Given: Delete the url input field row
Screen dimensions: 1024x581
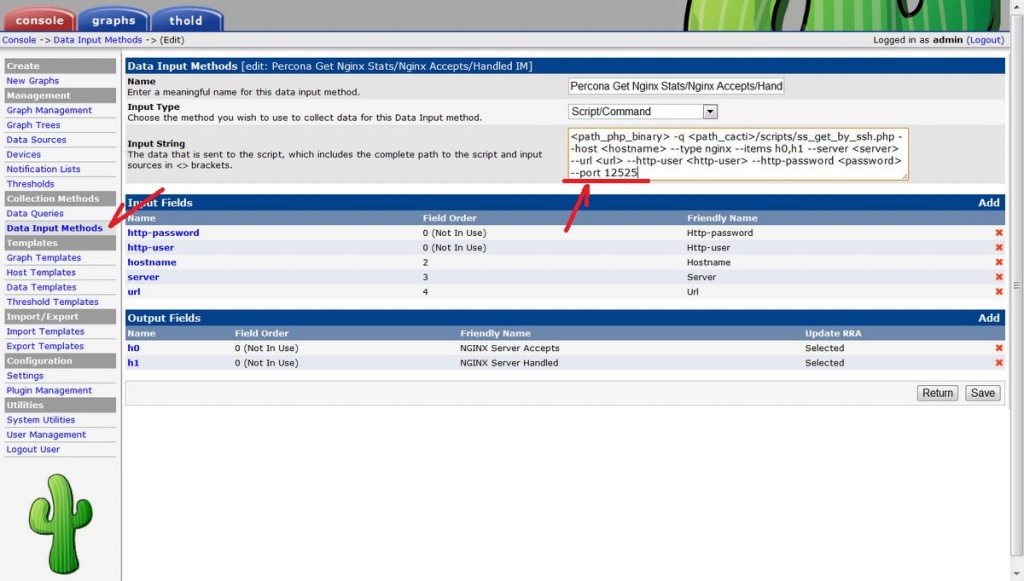Looking at the screenshot, I should click(x=998, y=292).
